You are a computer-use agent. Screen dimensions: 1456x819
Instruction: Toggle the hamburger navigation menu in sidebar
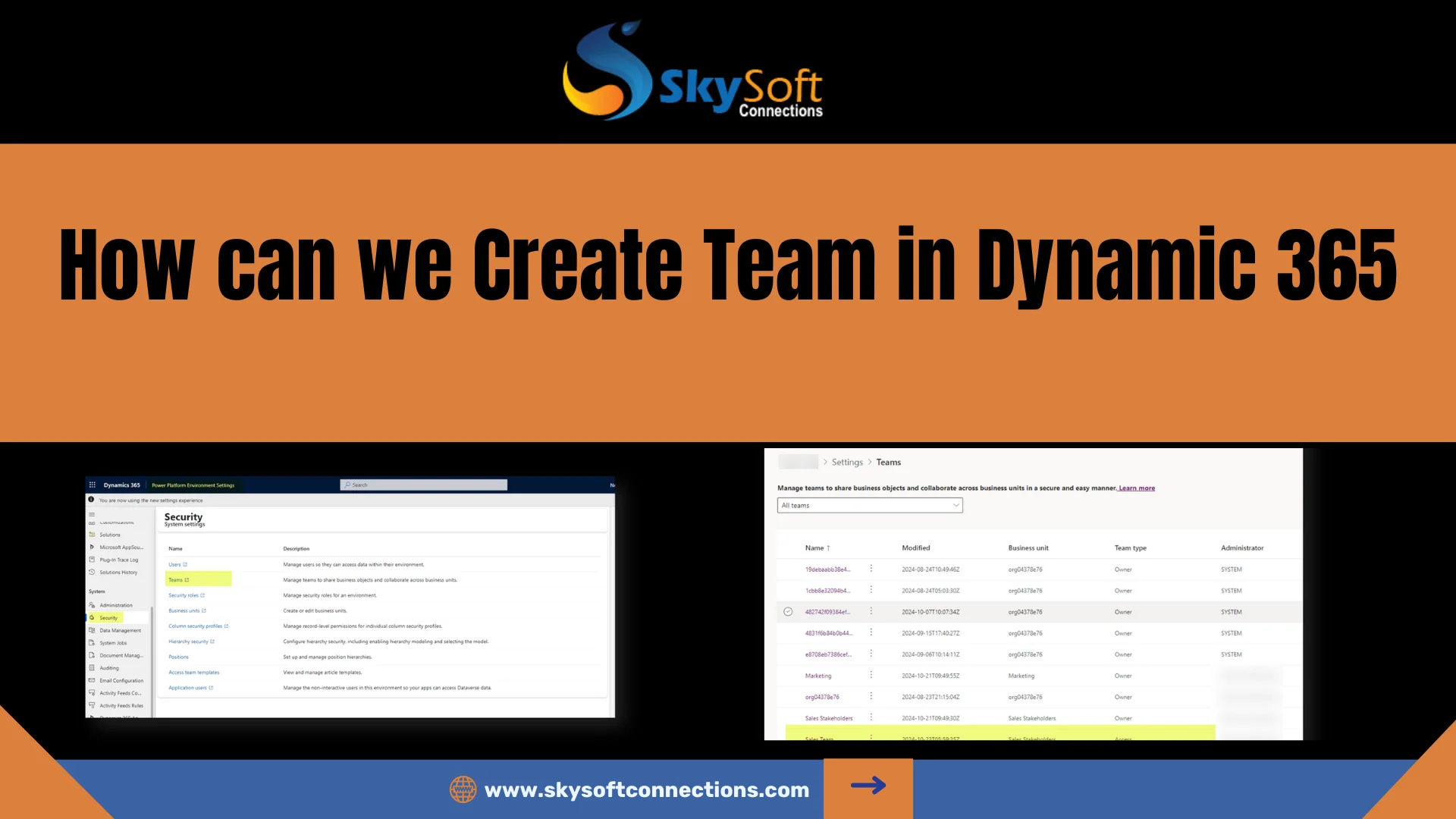pyautogui.click(x=92, y=514)
